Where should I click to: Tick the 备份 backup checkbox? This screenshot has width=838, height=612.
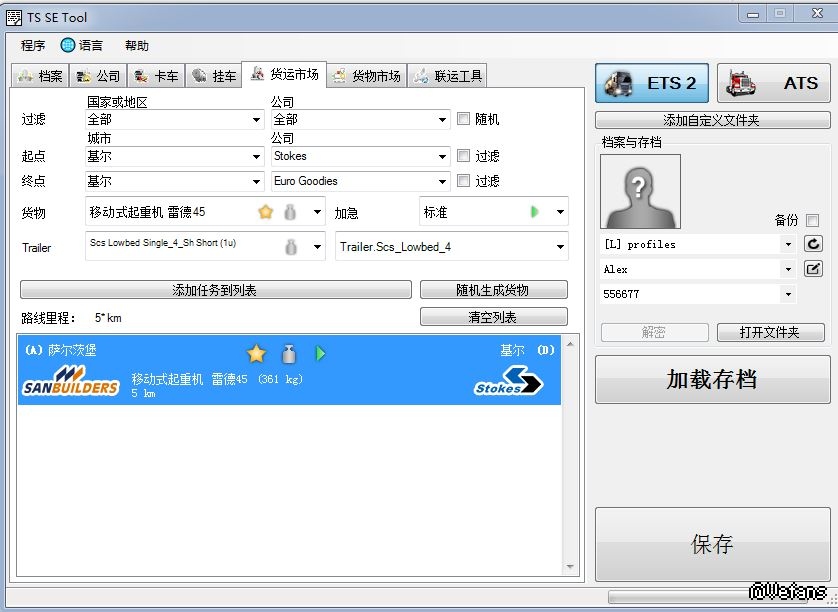pos(812,220)
